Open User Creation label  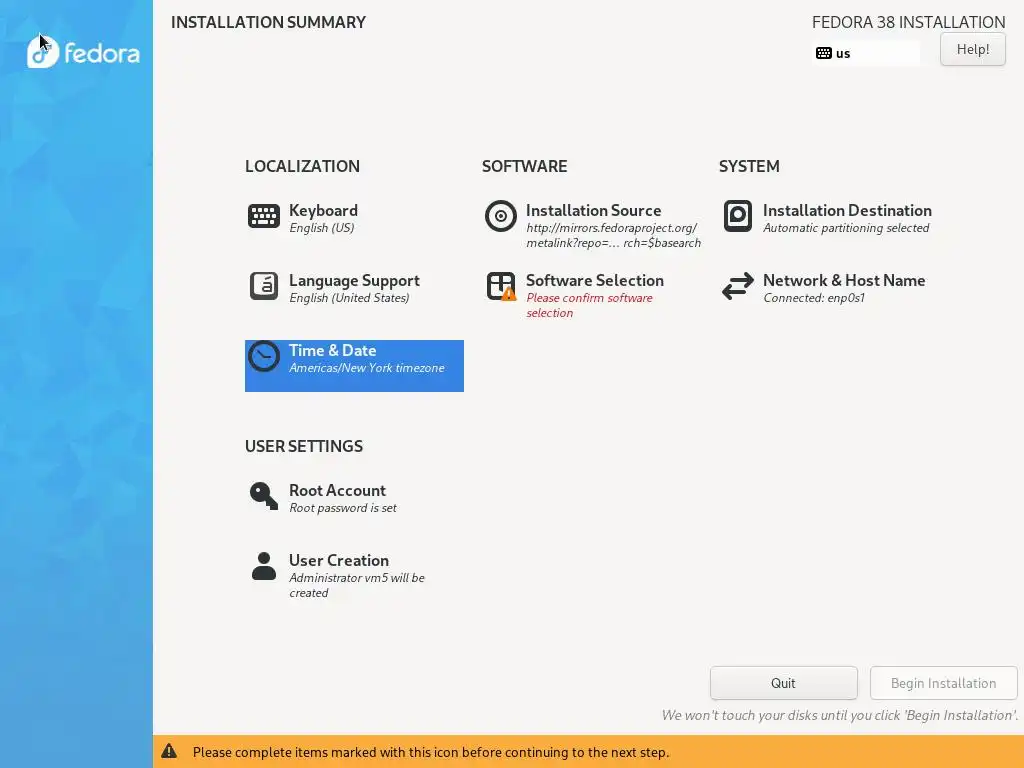pyautogui.click(x=339, y=560)
